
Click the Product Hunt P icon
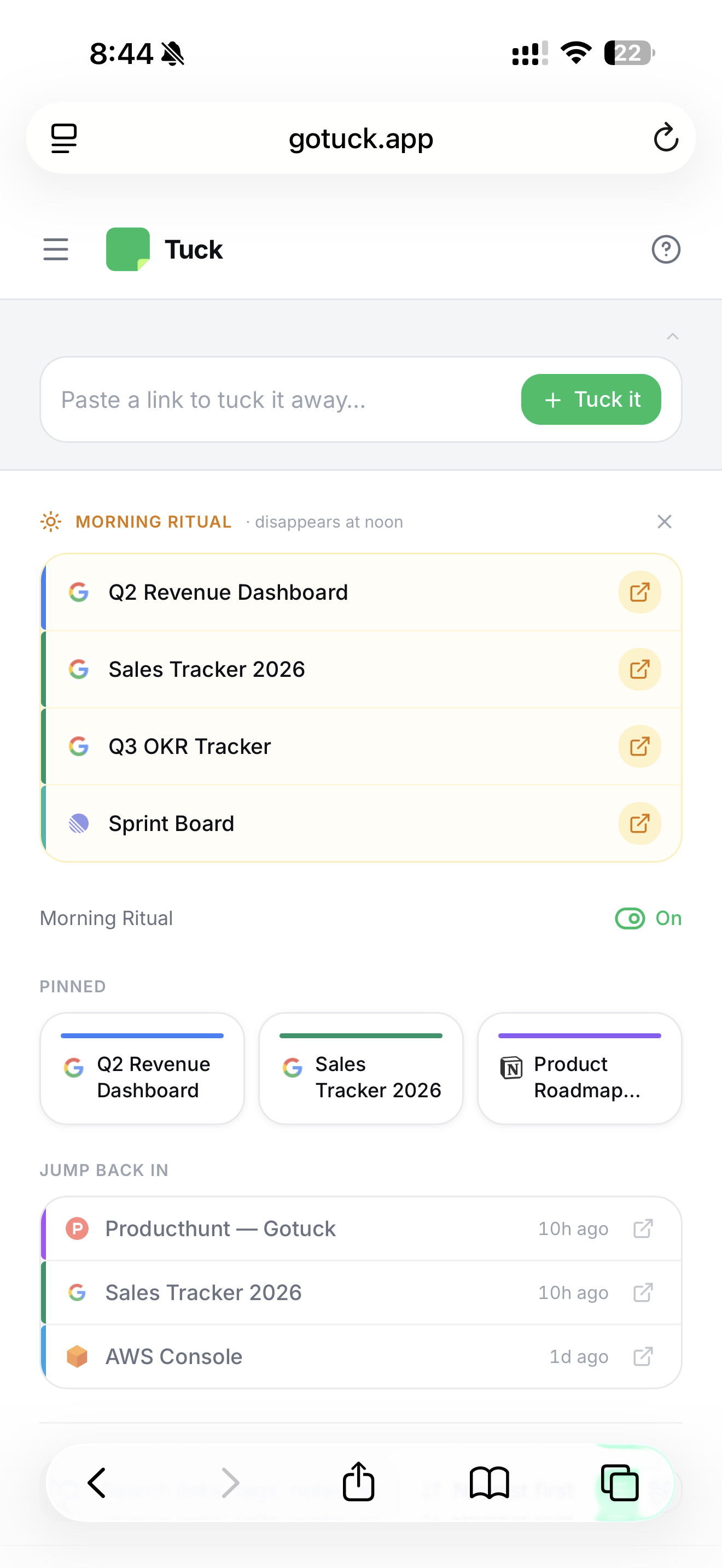point(77,1228)
